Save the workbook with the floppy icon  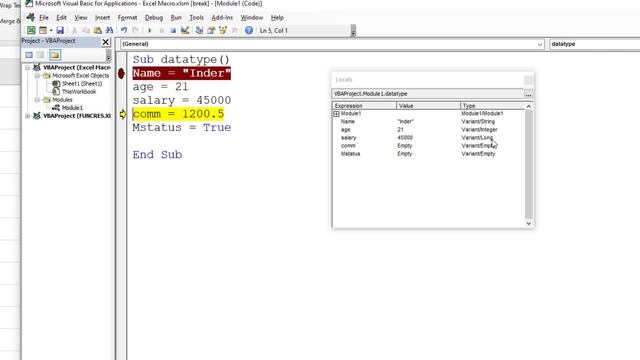(x=60, y=30)
